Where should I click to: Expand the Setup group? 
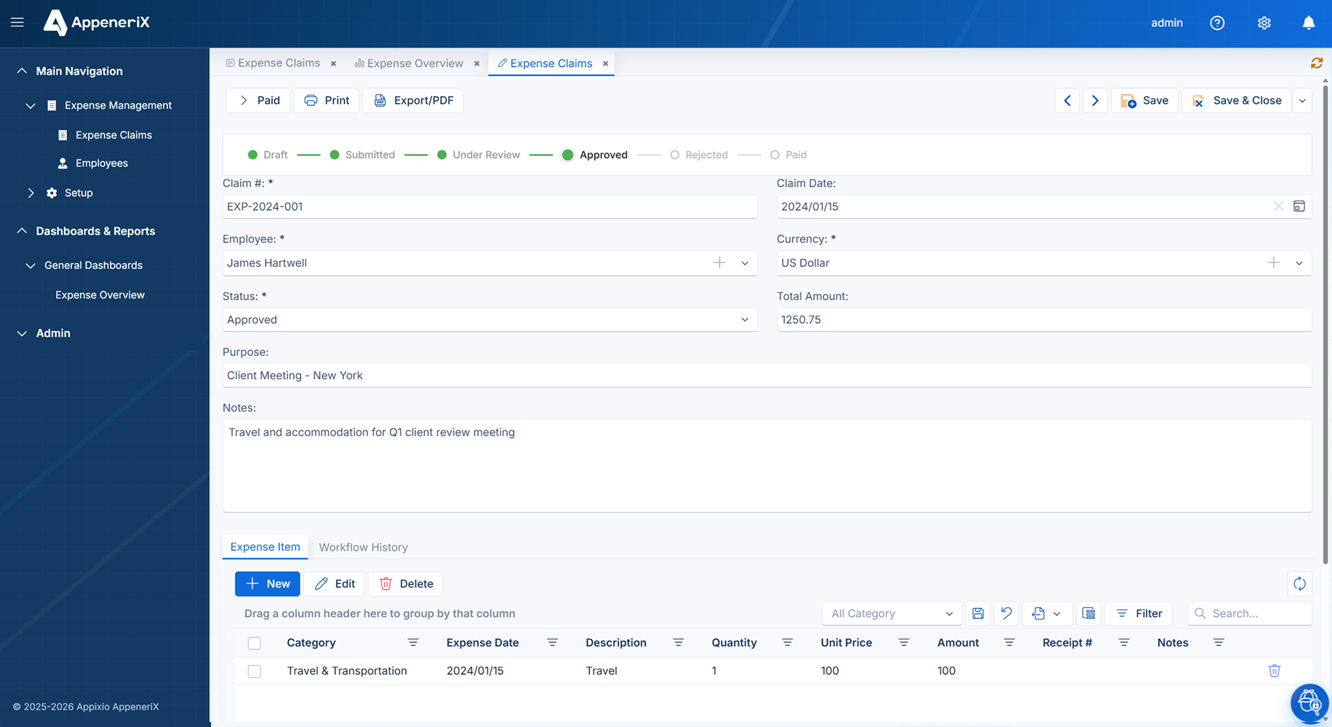pyautogui.click(x=30, y=193)
